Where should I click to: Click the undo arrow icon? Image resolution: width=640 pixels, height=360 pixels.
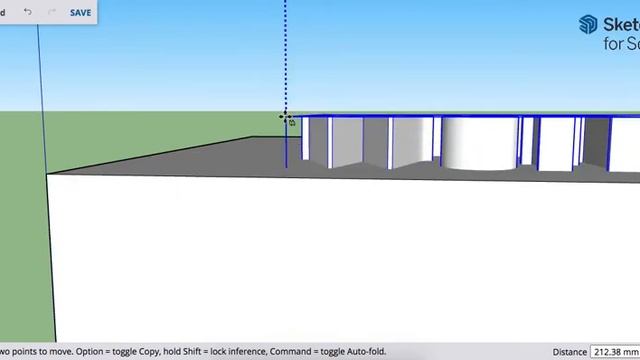tap(28, 12)
